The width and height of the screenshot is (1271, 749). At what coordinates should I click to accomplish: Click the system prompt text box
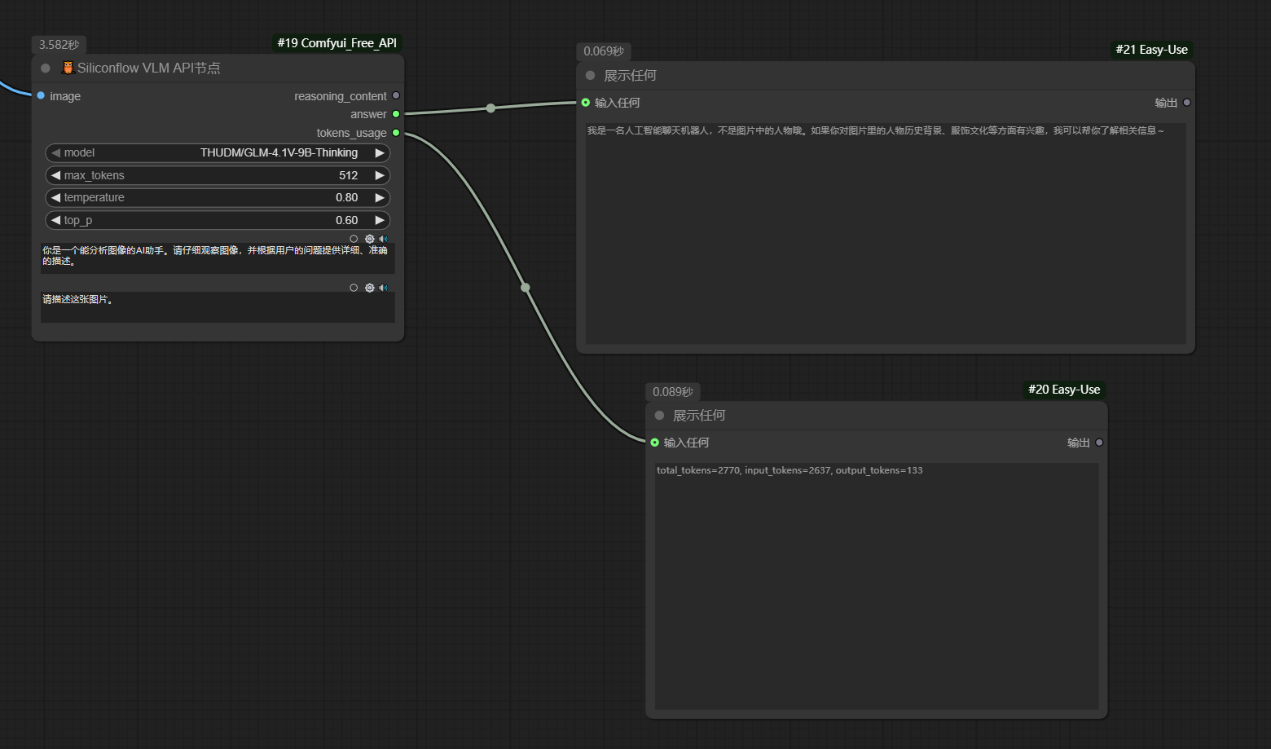218,259
